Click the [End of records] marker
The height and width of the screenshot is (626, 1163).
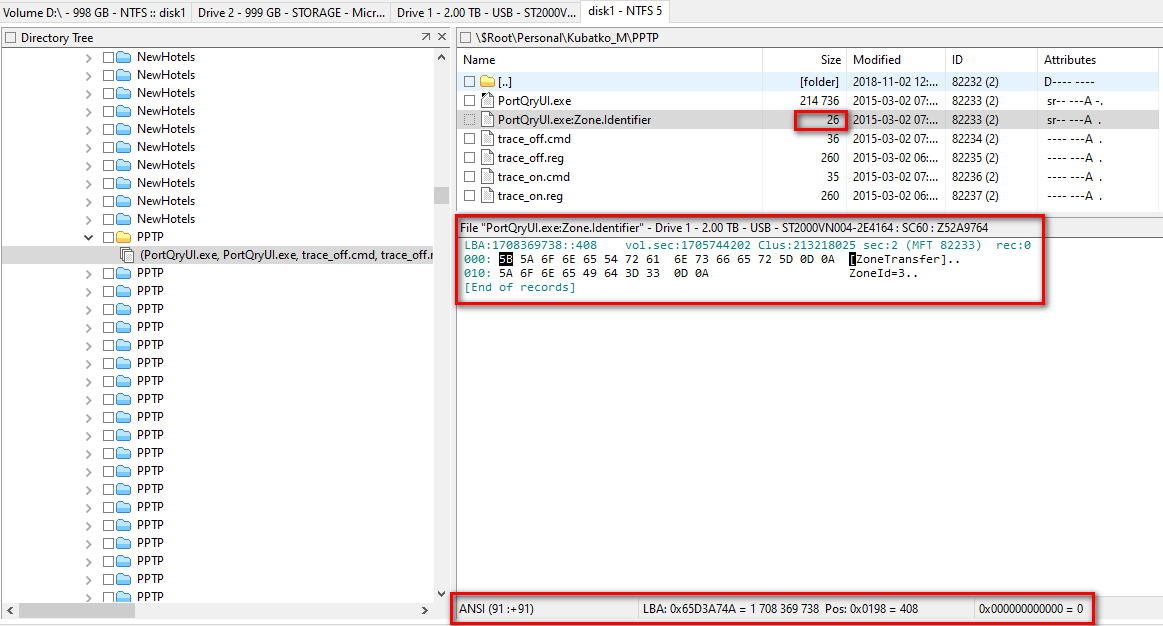pos(520,288)
